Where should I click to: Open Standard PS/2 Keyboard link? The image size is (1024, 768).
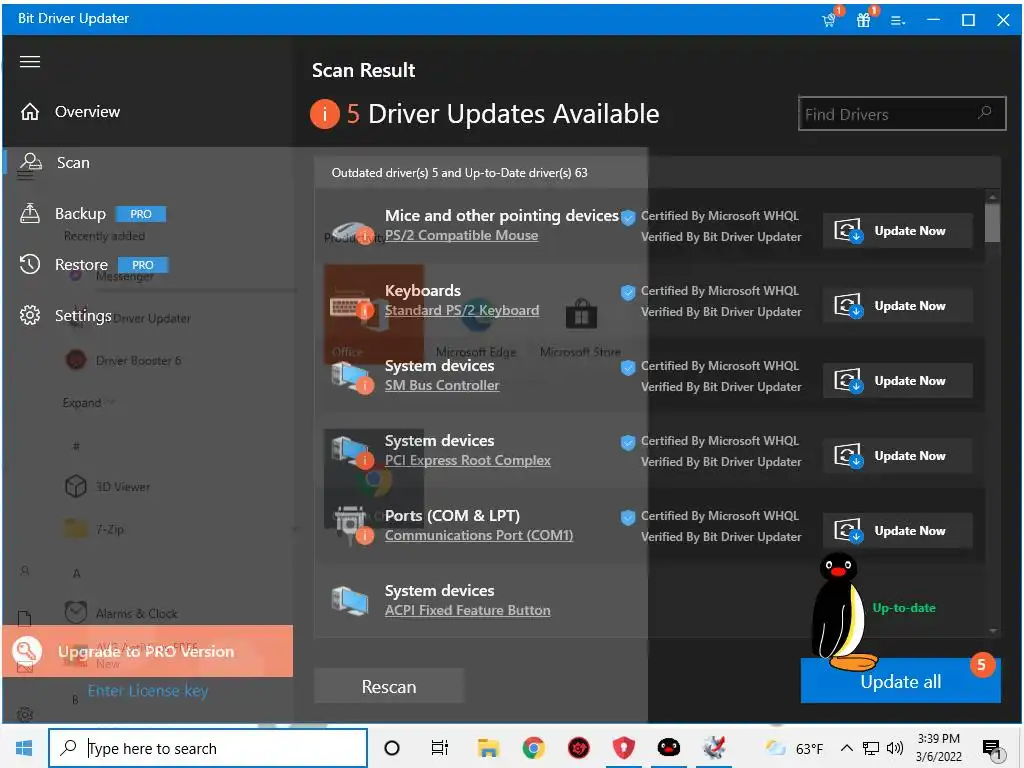click(x=462, y=310)
